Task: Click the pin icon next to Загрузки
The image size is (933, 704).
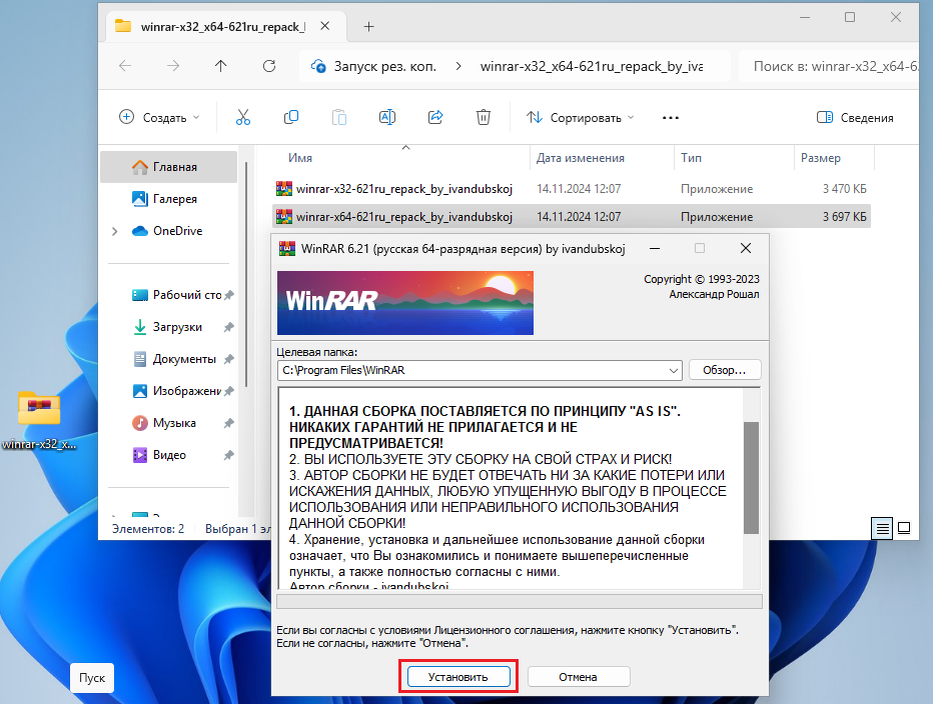Action: [x=229, y=327]
